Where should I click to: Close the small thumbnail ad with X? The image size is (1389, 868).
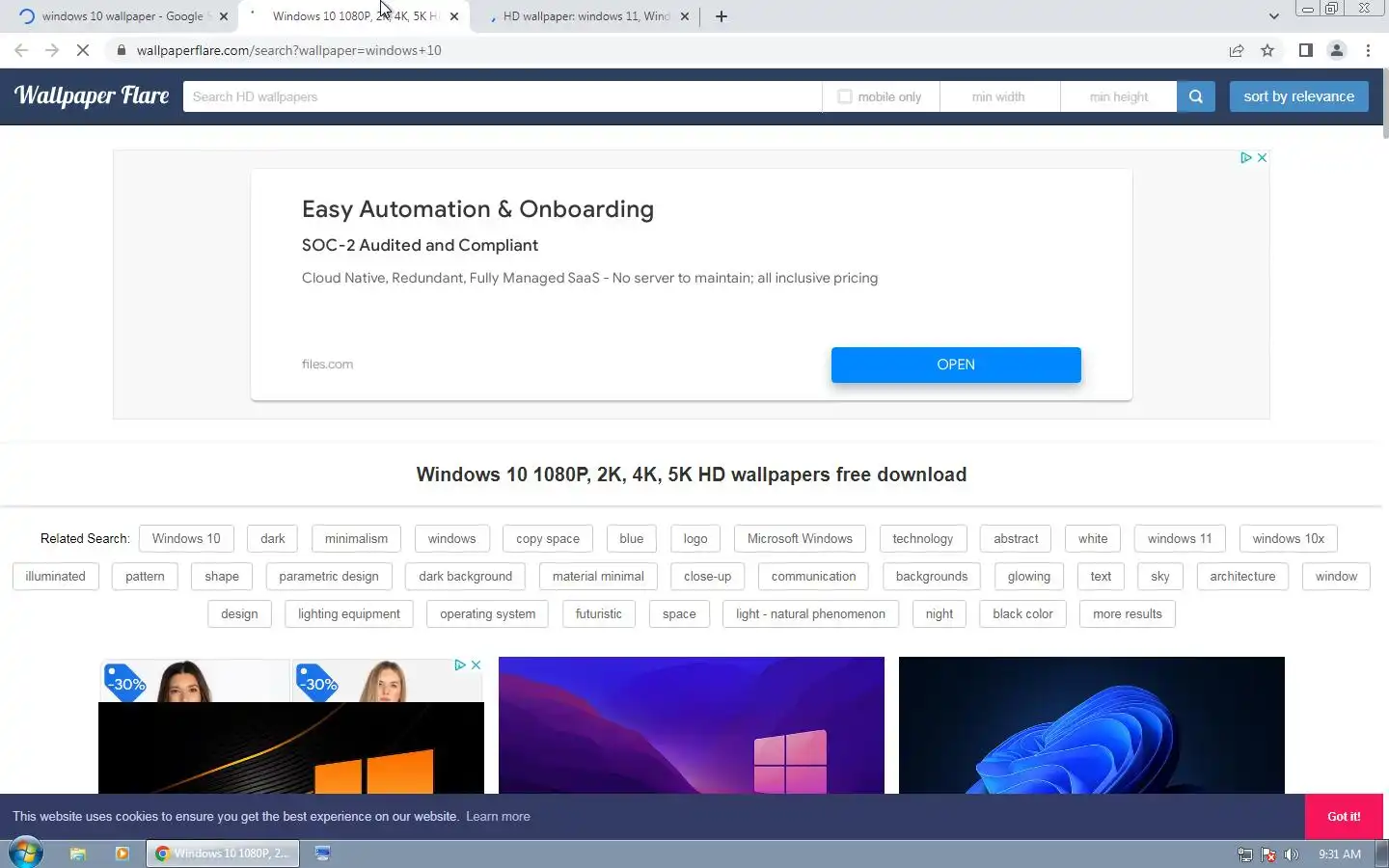tap(476, 665)
